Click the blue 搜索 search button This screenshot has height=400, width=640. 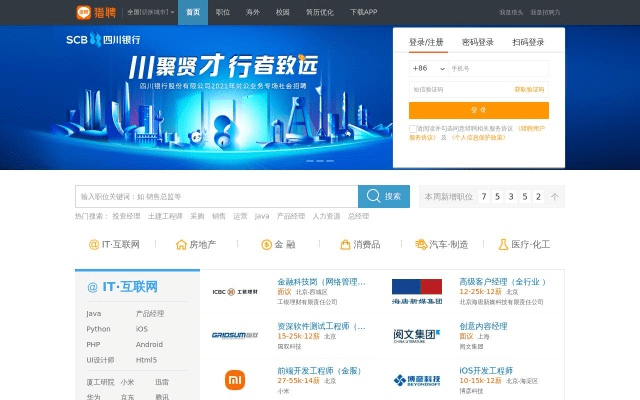point(384,196)
